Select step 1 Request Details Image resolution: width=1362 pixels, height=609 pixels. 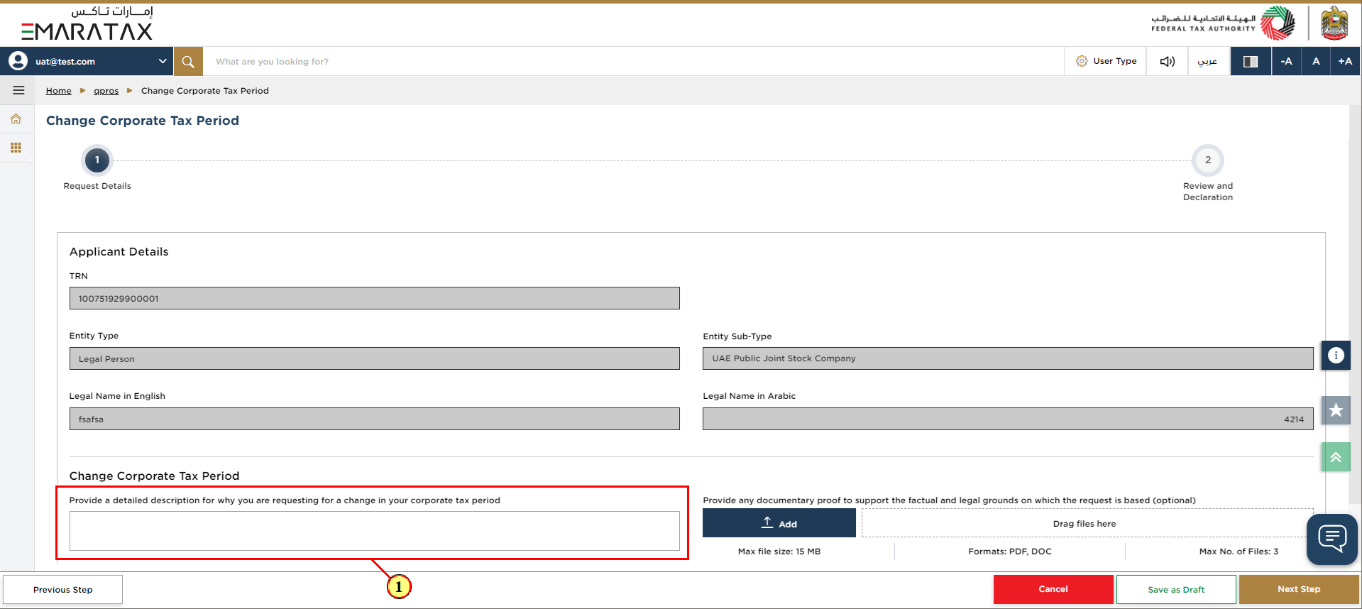pyautogui.click(x=97, y=160)
